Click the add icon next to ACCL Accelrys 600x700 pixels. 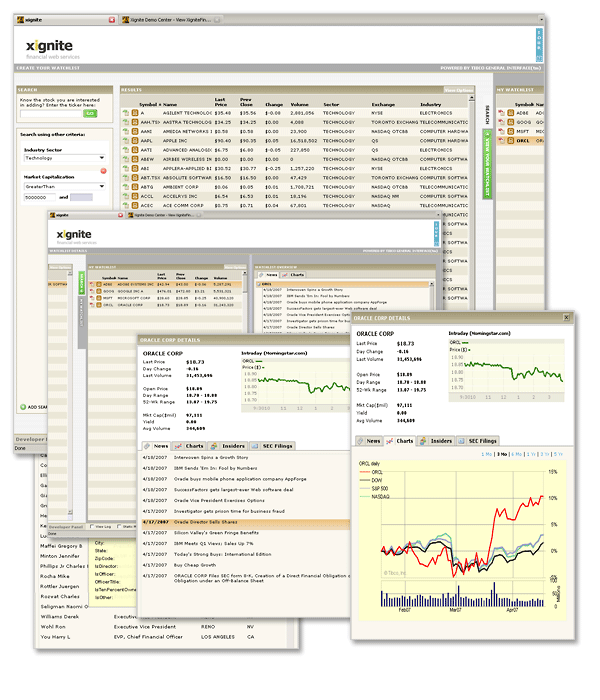pyautogui.click(x=126, y=196)
